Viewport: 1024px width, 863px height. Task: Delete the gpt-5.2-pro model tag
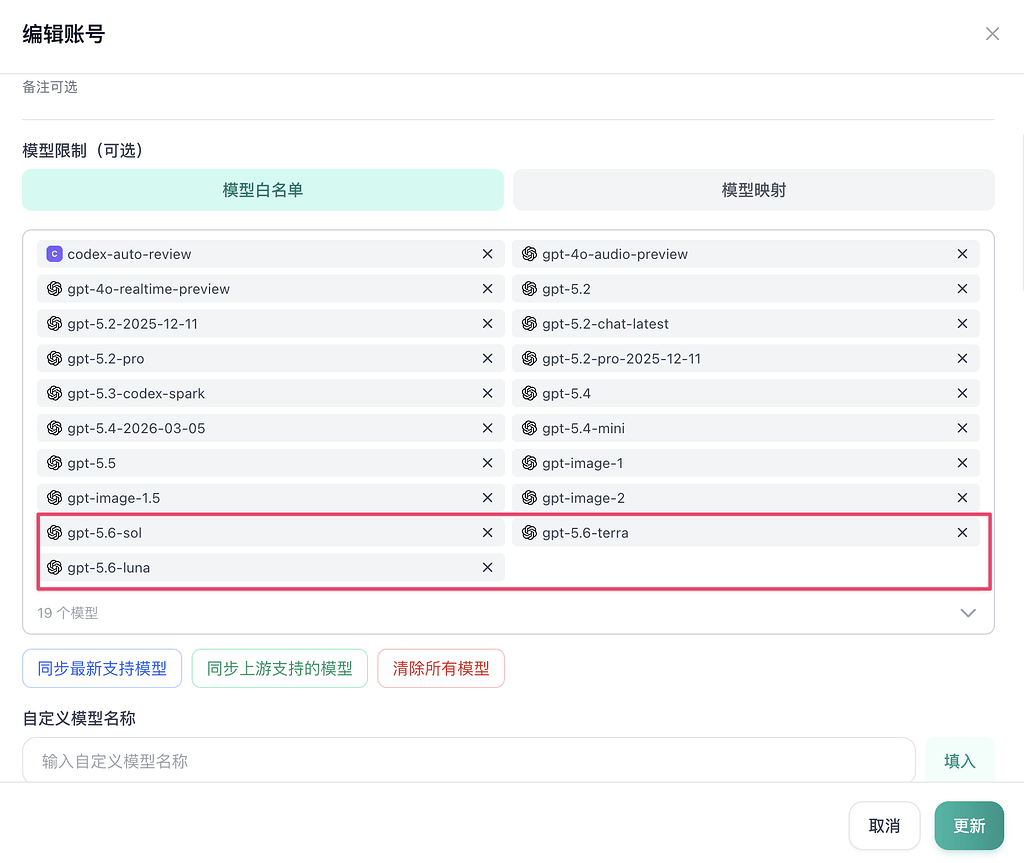pos(487,359)
